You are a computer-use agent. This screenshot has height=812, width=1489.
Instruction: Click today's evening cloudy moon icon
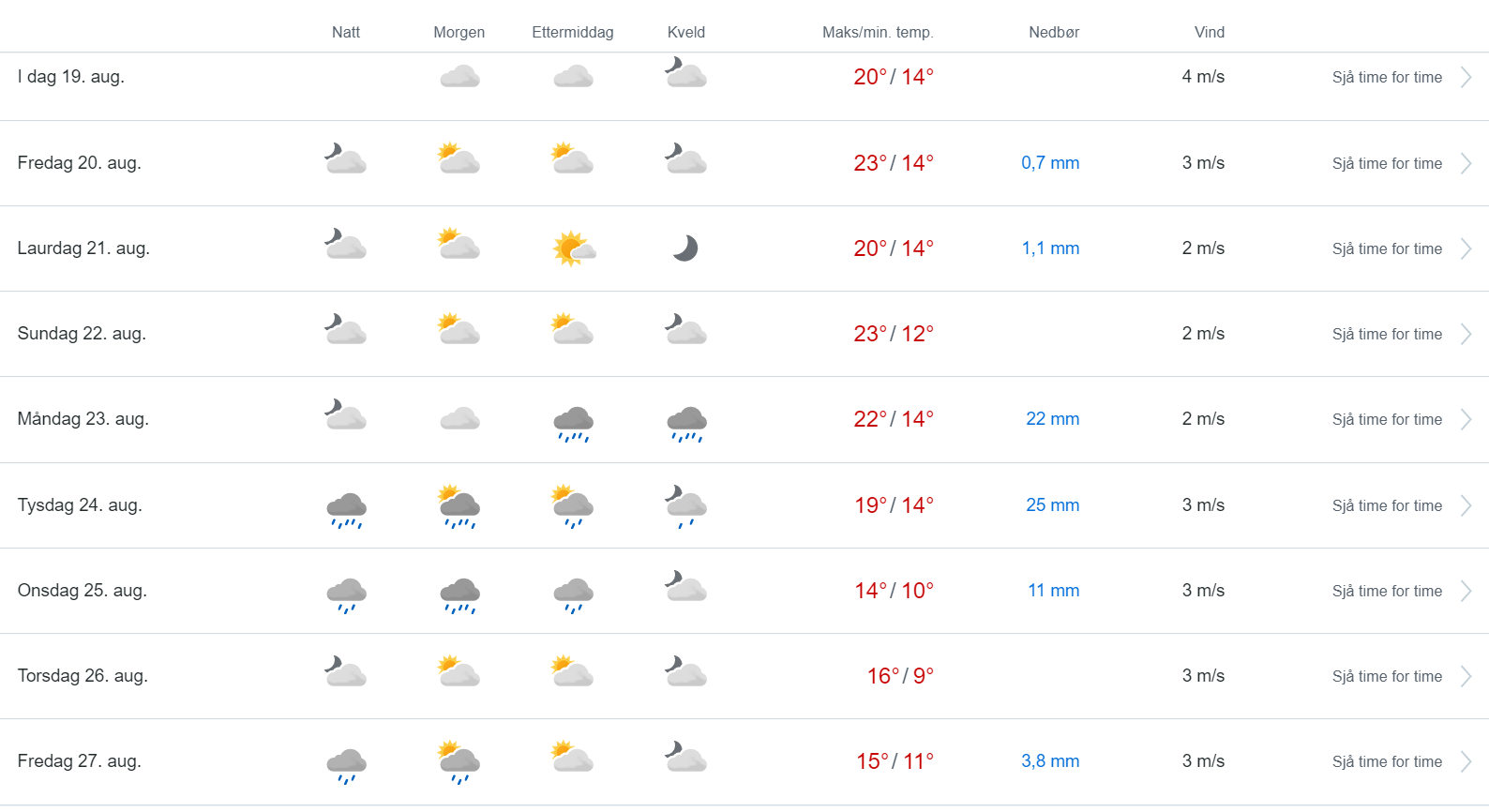[x=685, y=73]
